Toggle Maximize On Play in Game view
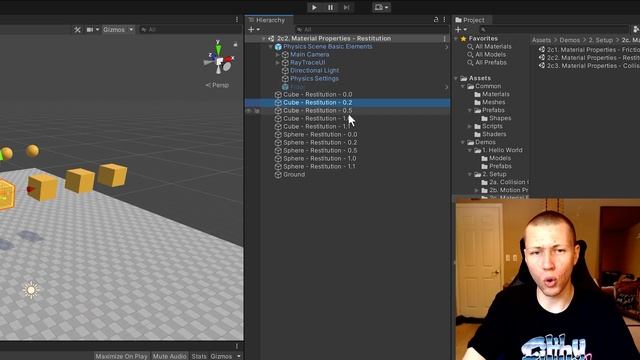Viewport: 640px width, 360px height. 121,356
